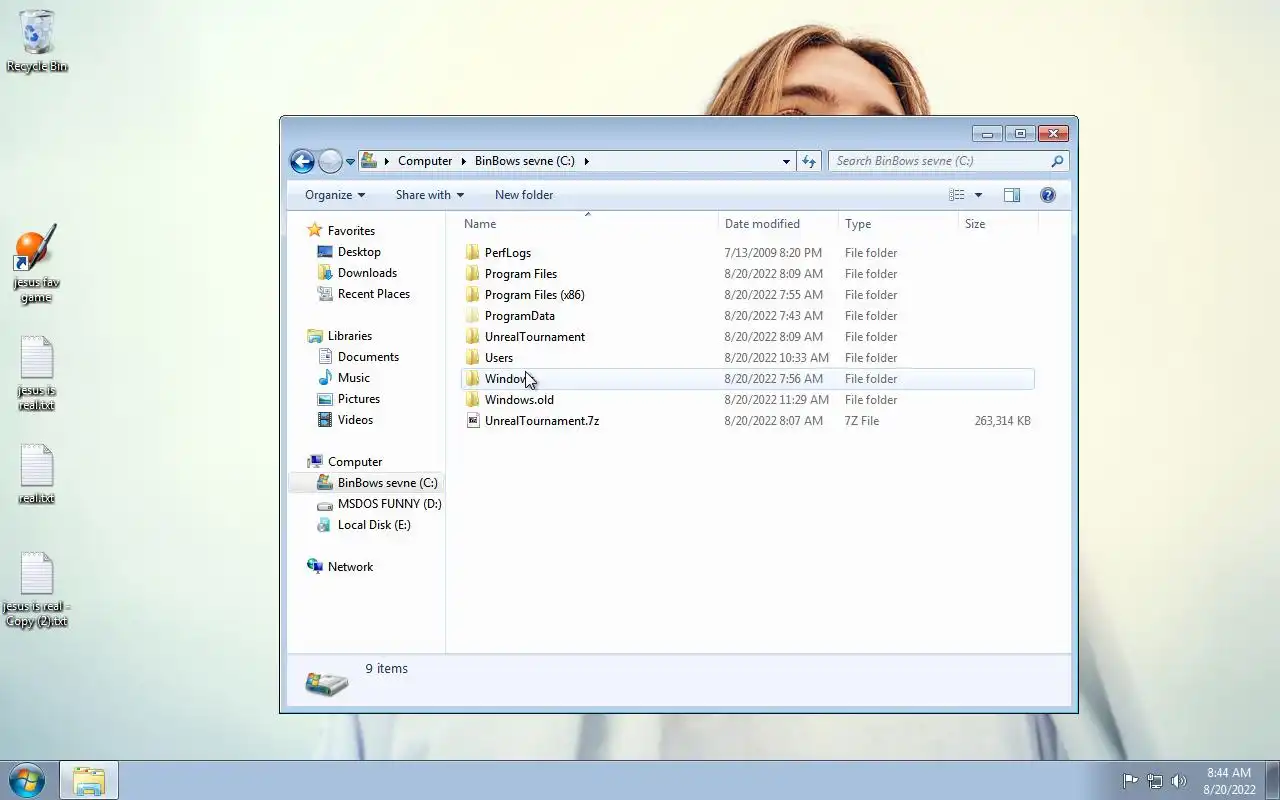Open the Pictures library

tap(359, 399)
